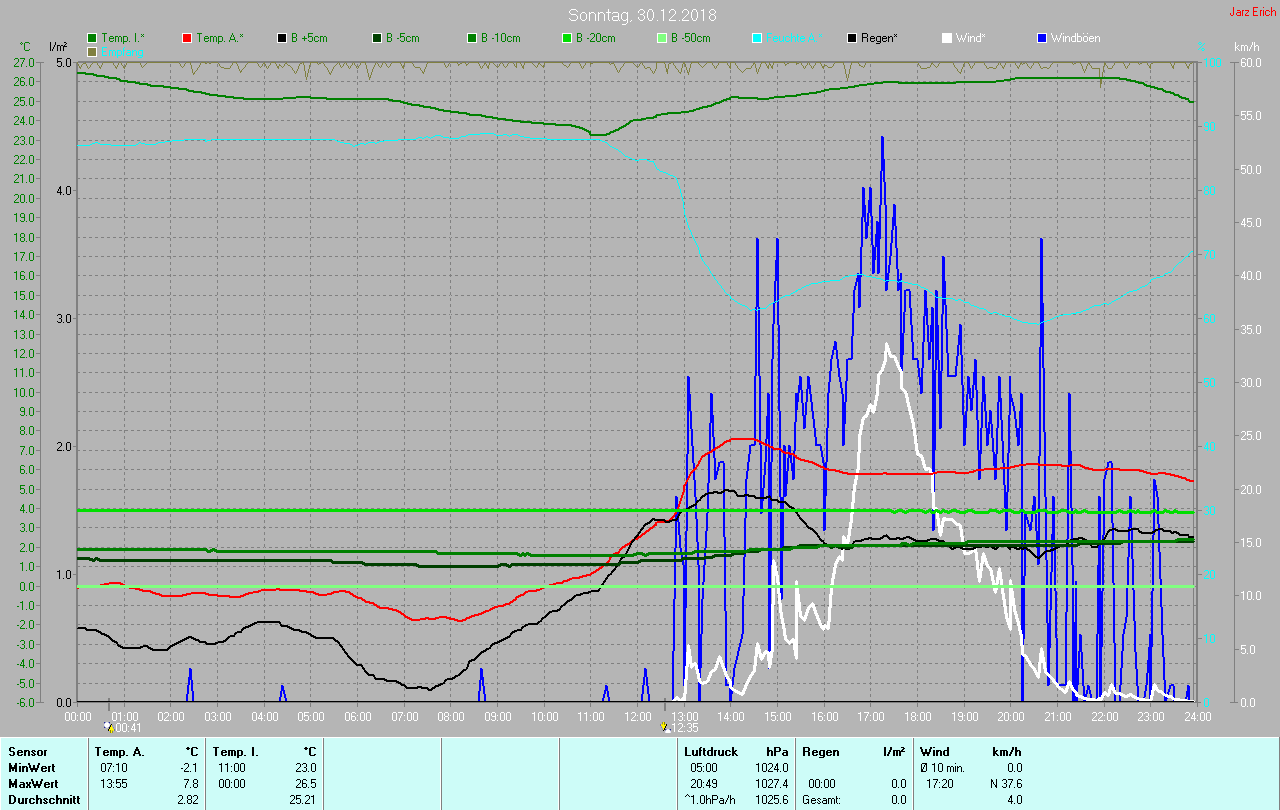Click the Jarz Erich text link

coord(1253,12)
